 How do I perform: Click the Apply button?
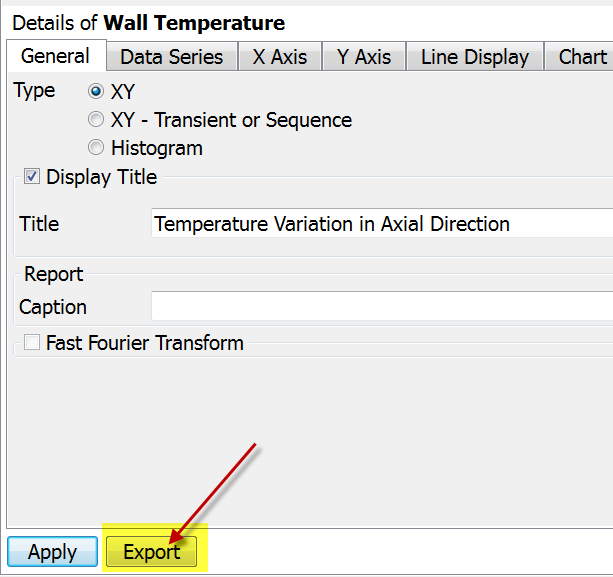(x=52, y=552)
